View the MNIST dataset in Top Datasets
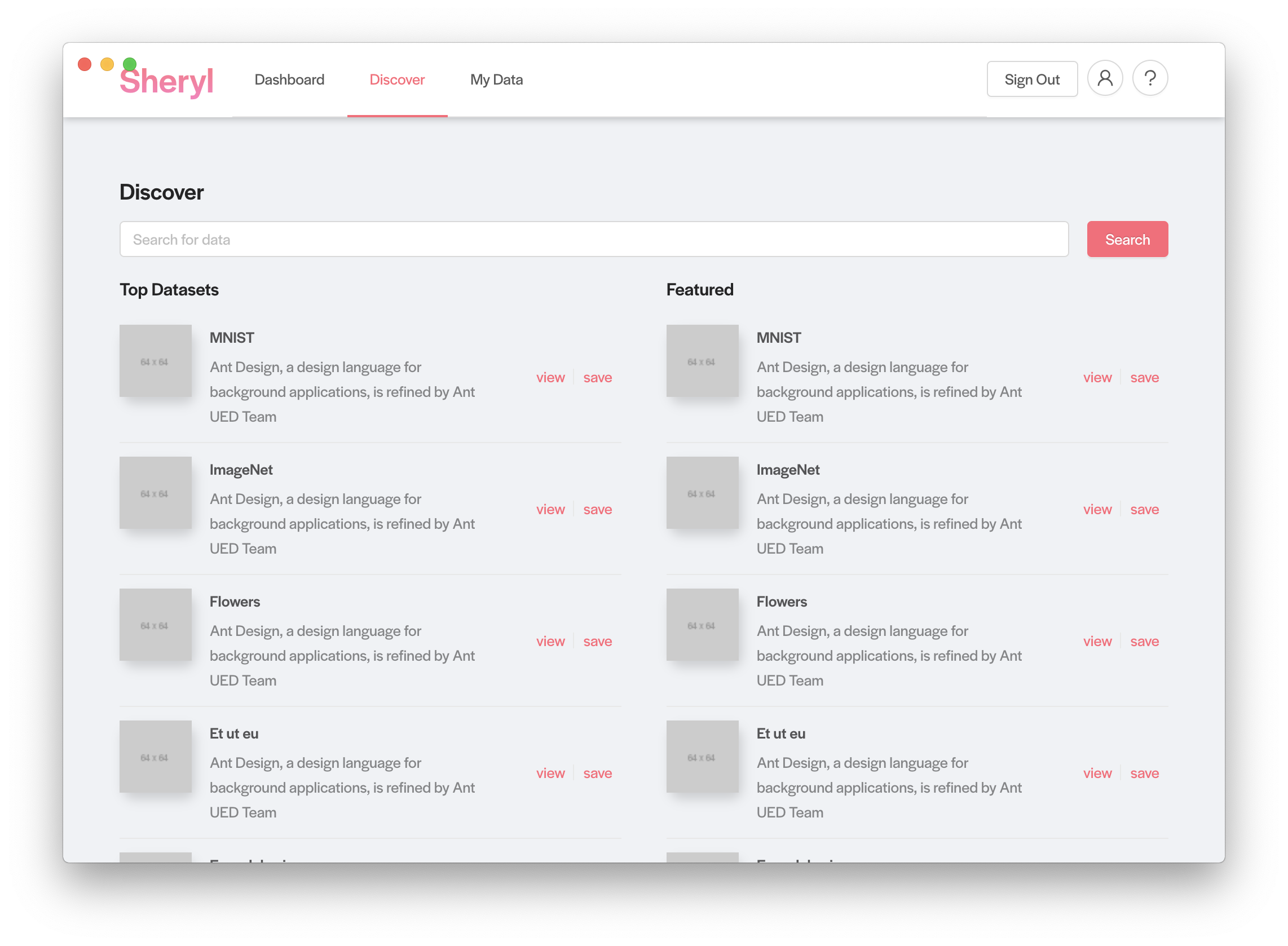Screen dimensions: 1288x946 550,377
